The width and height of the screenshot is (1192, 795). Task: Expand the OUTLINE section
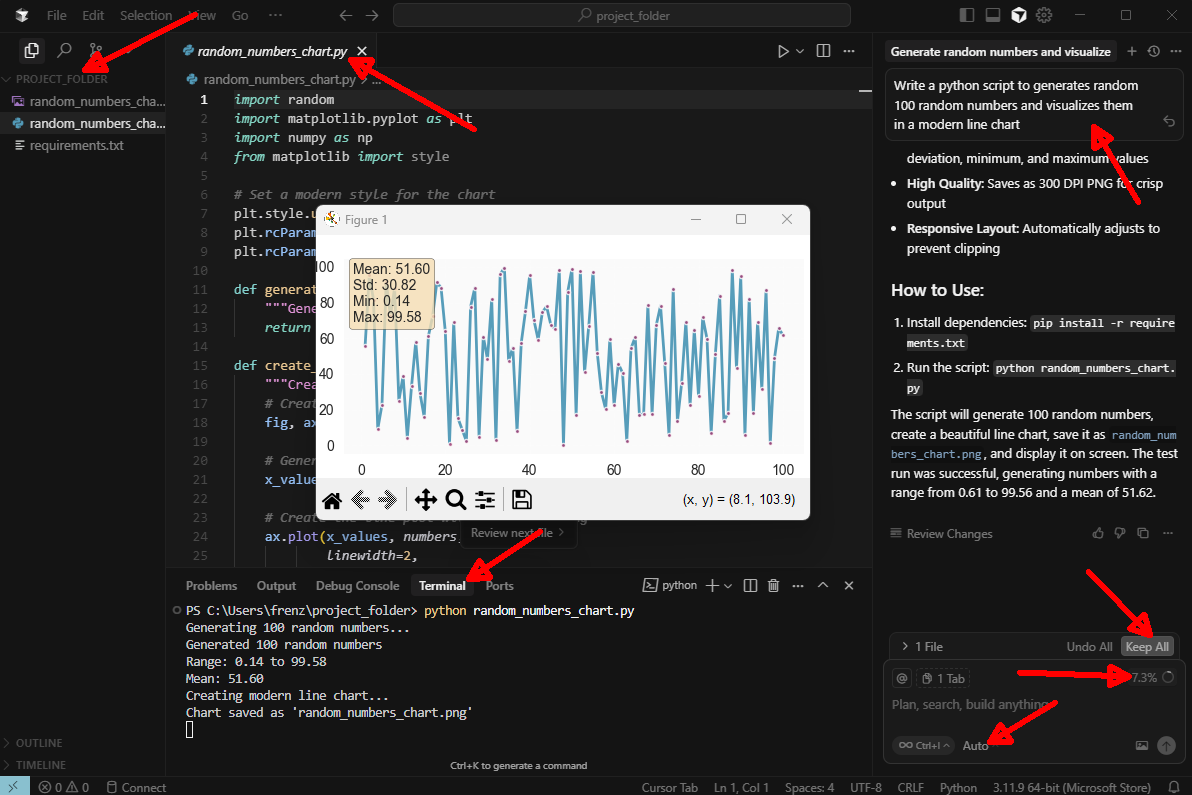click(x=38, y=743)
